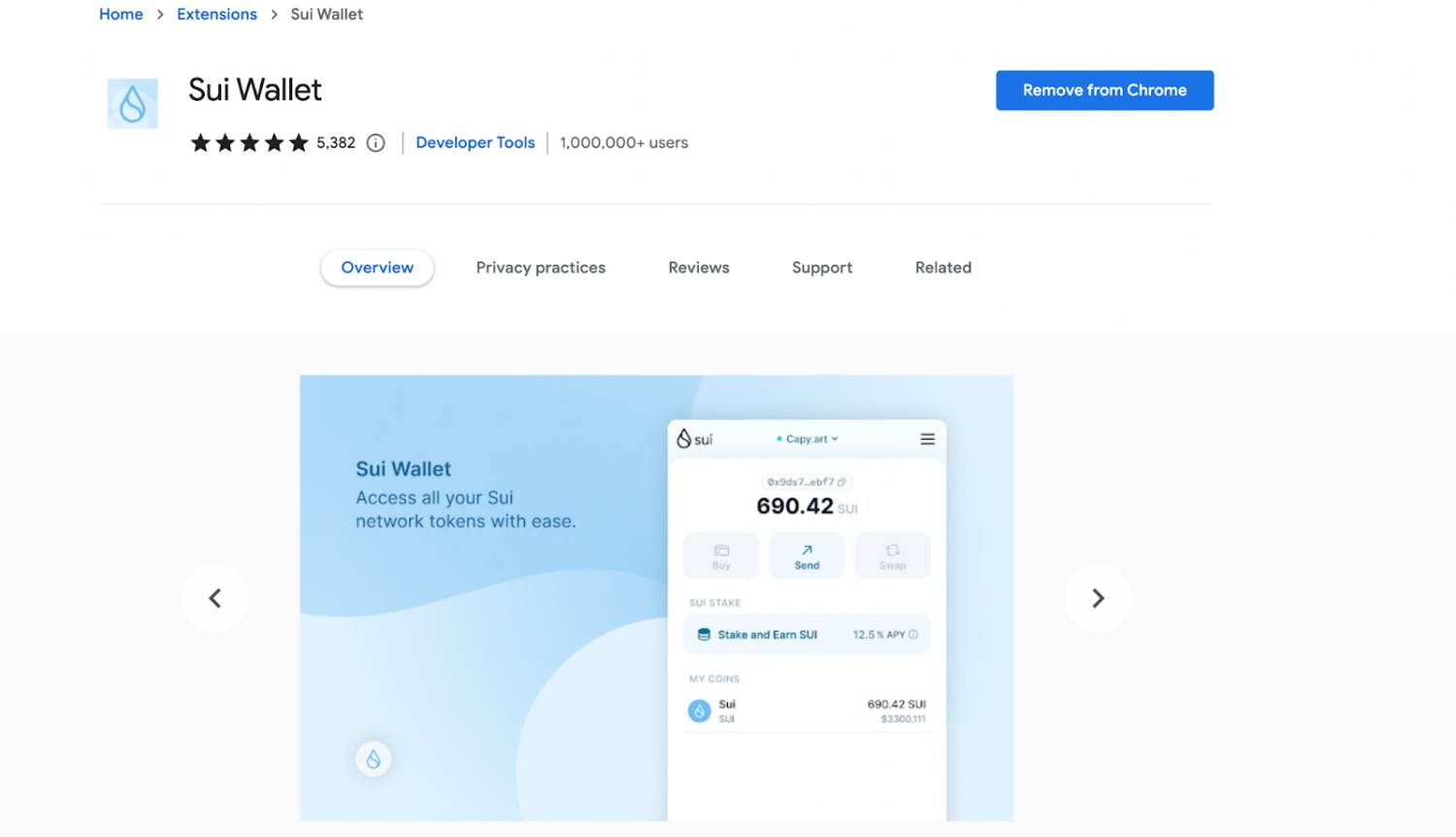Click the Sui Wallet extension logo icon

tap(132, 104)
